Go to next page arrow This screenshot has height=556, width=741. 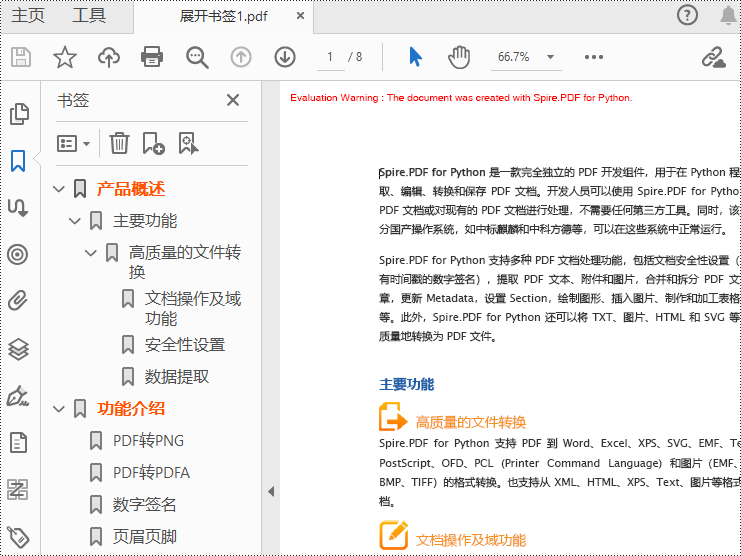(285, 57)
